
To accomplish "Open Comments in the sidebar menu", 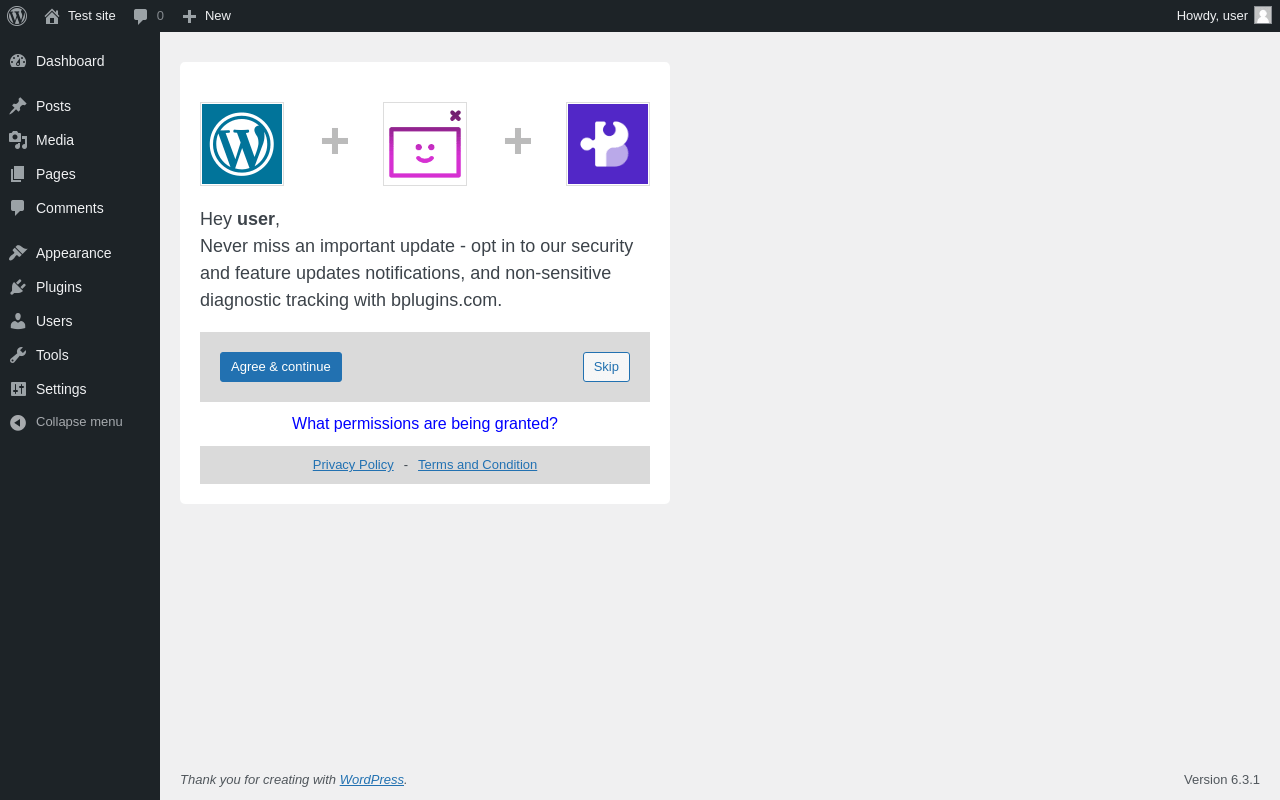I will pos(80,208).
